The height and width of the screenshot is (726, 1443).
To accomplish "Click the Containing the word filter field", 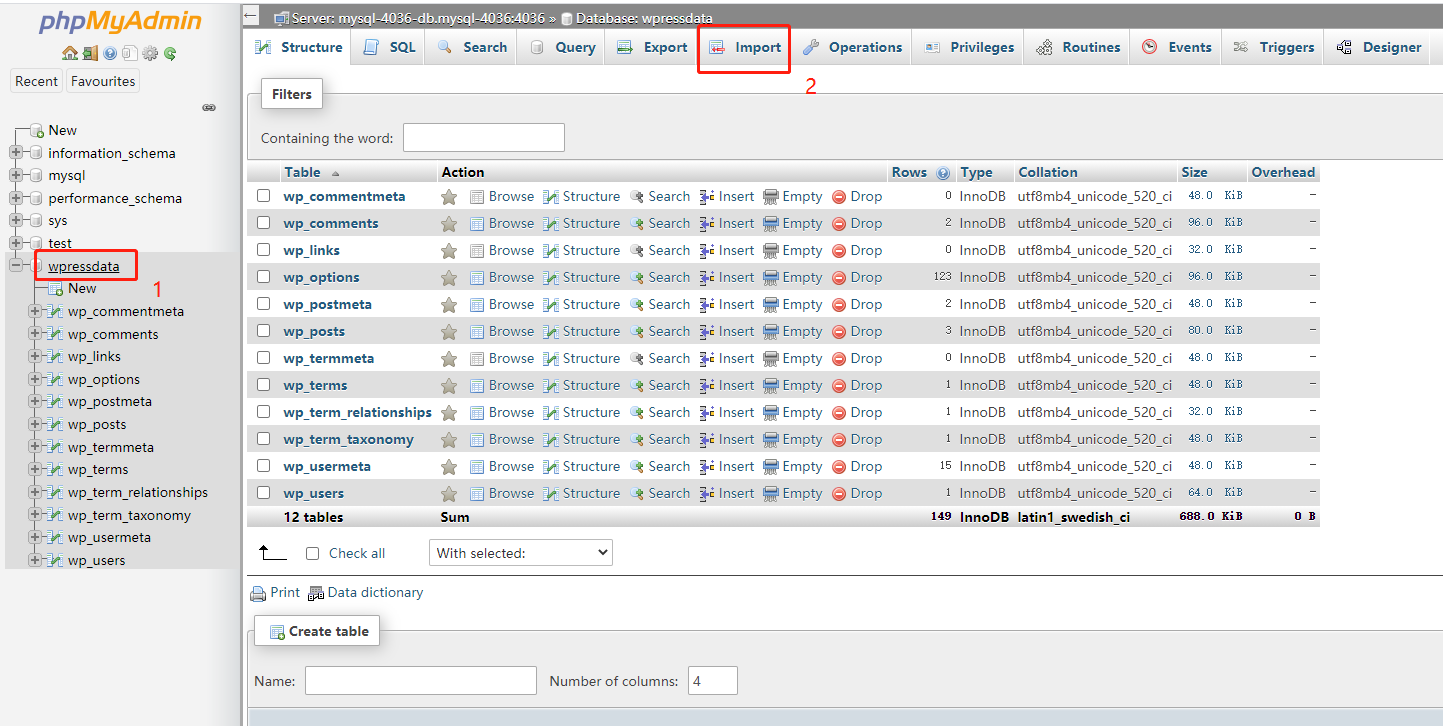I will (483, 137).
